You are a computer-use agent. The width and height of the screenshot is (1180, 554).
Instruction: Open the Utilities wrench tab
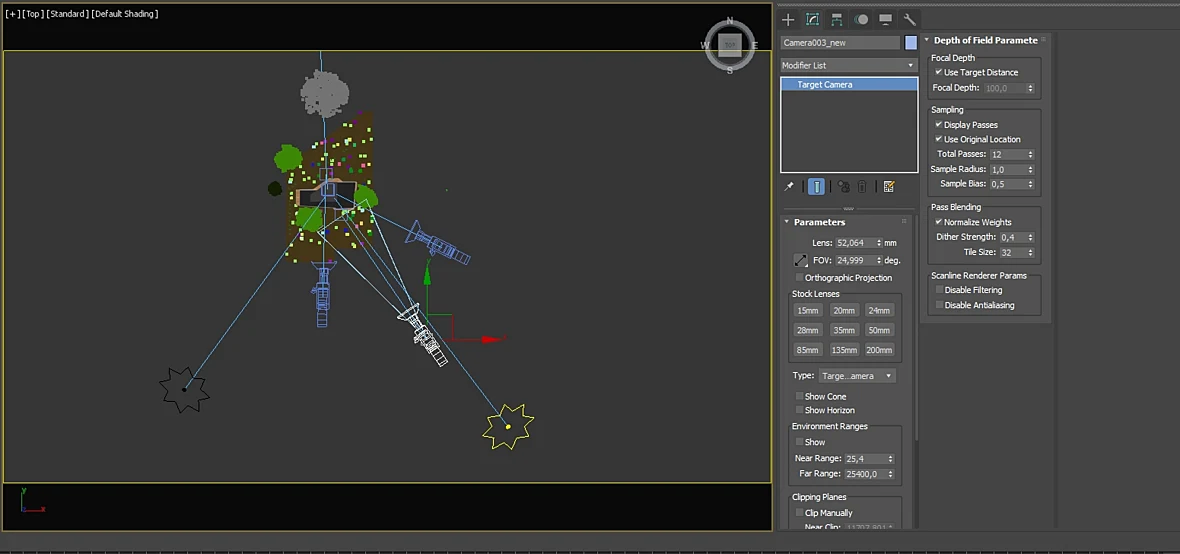[909, 20]
